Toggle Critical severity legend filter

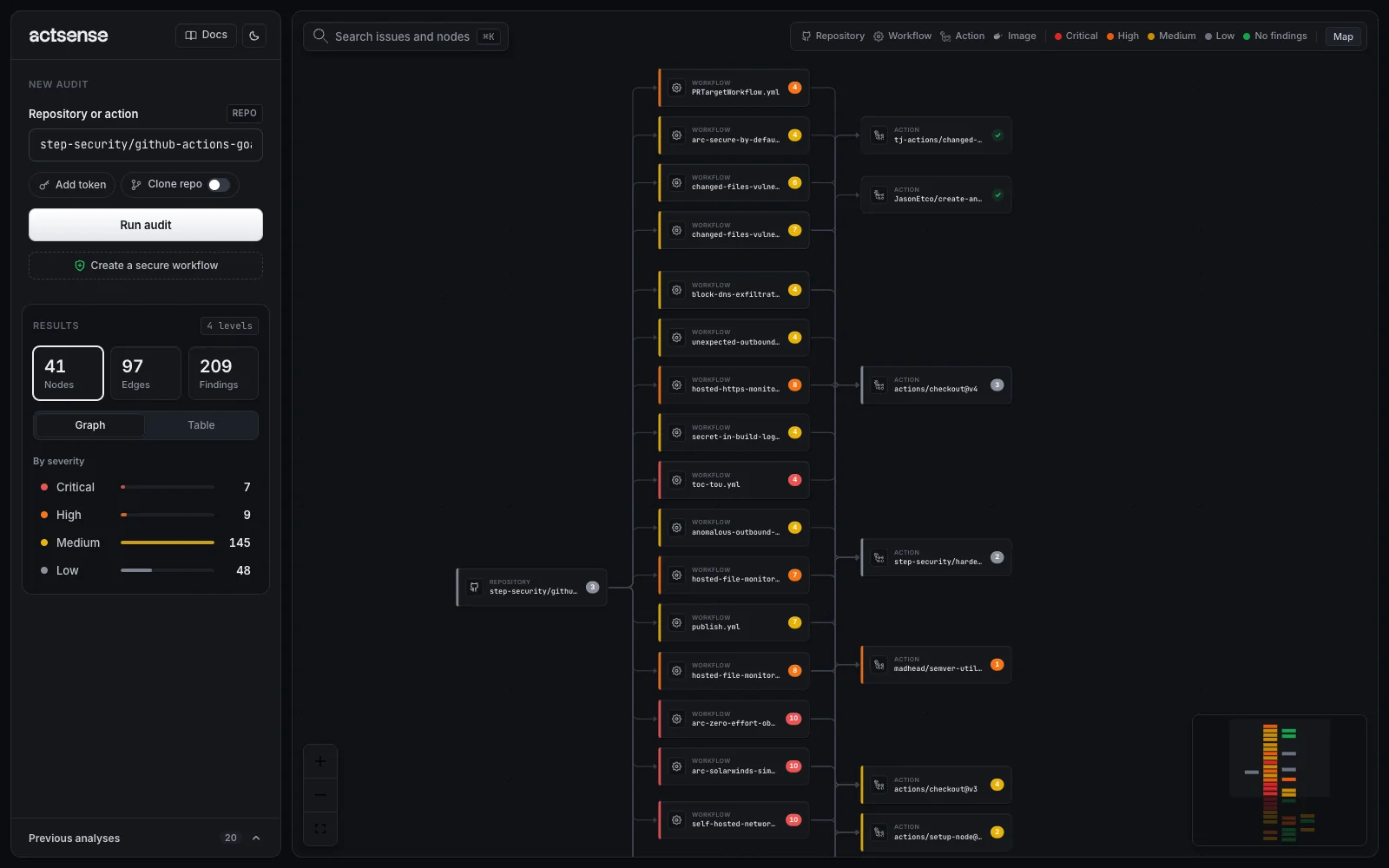1076,36
